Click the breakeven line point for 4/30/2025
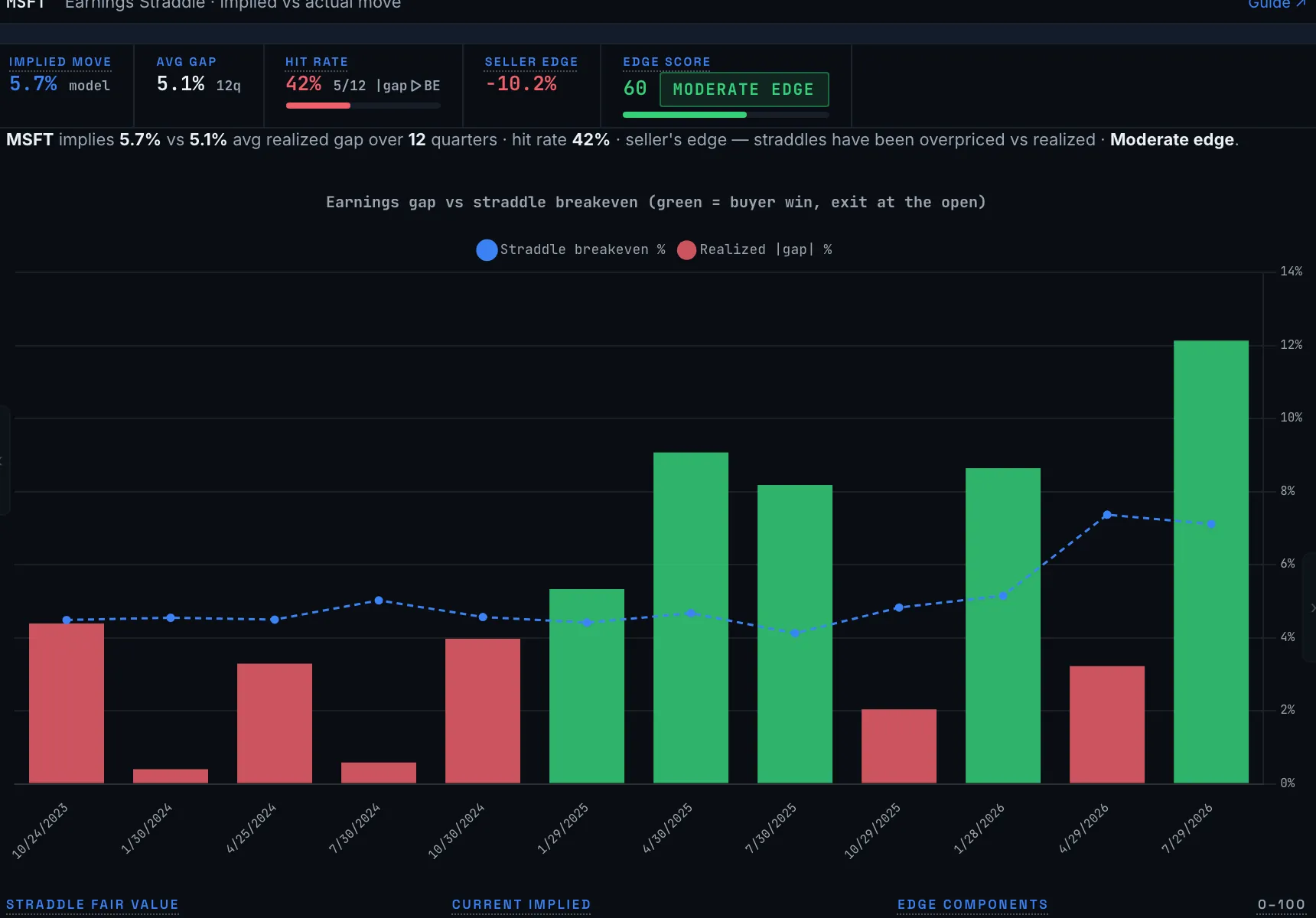The height and width of the screenshot is (918, 1316). pyautogui.click(x=691, y=613)
